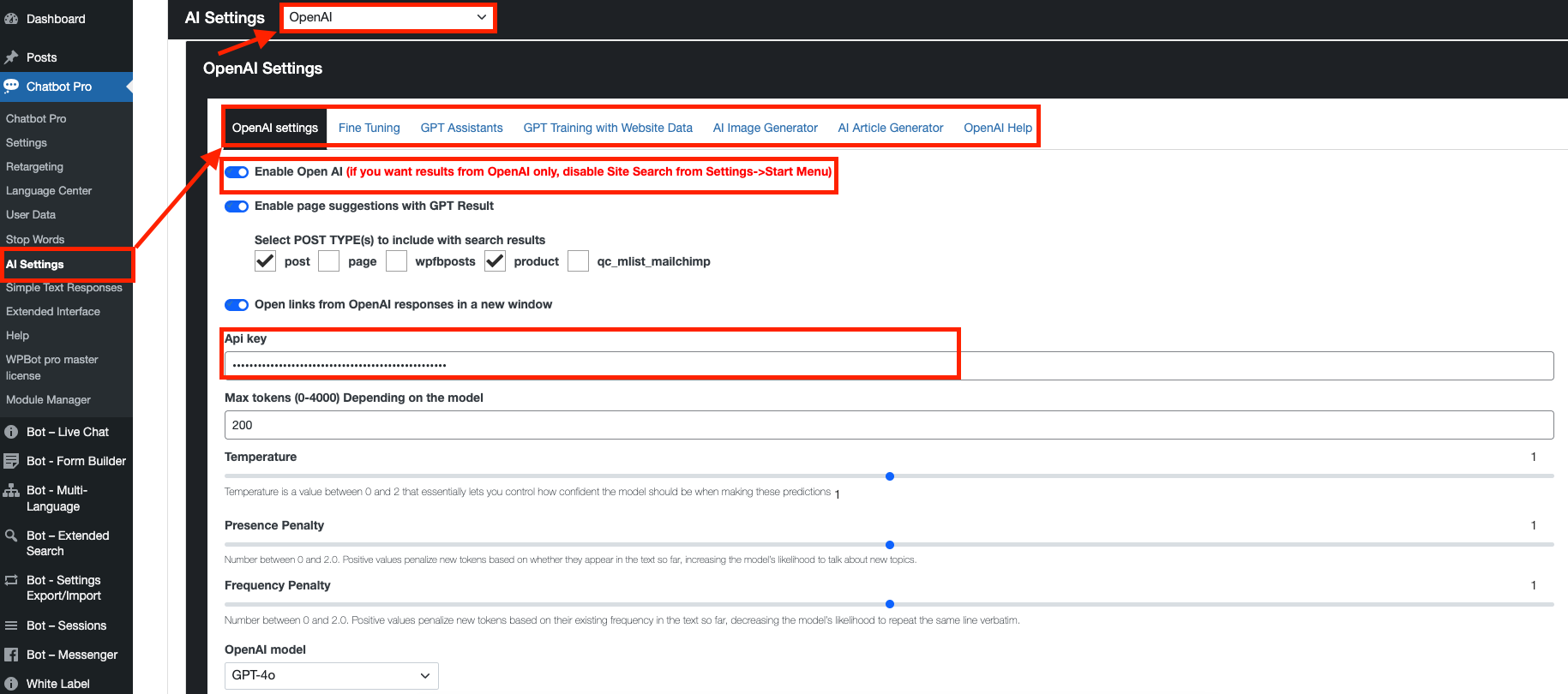Click the Bot – Extended Search magnifier icon
The image size is (1568, 694).
tap(11, 535)
